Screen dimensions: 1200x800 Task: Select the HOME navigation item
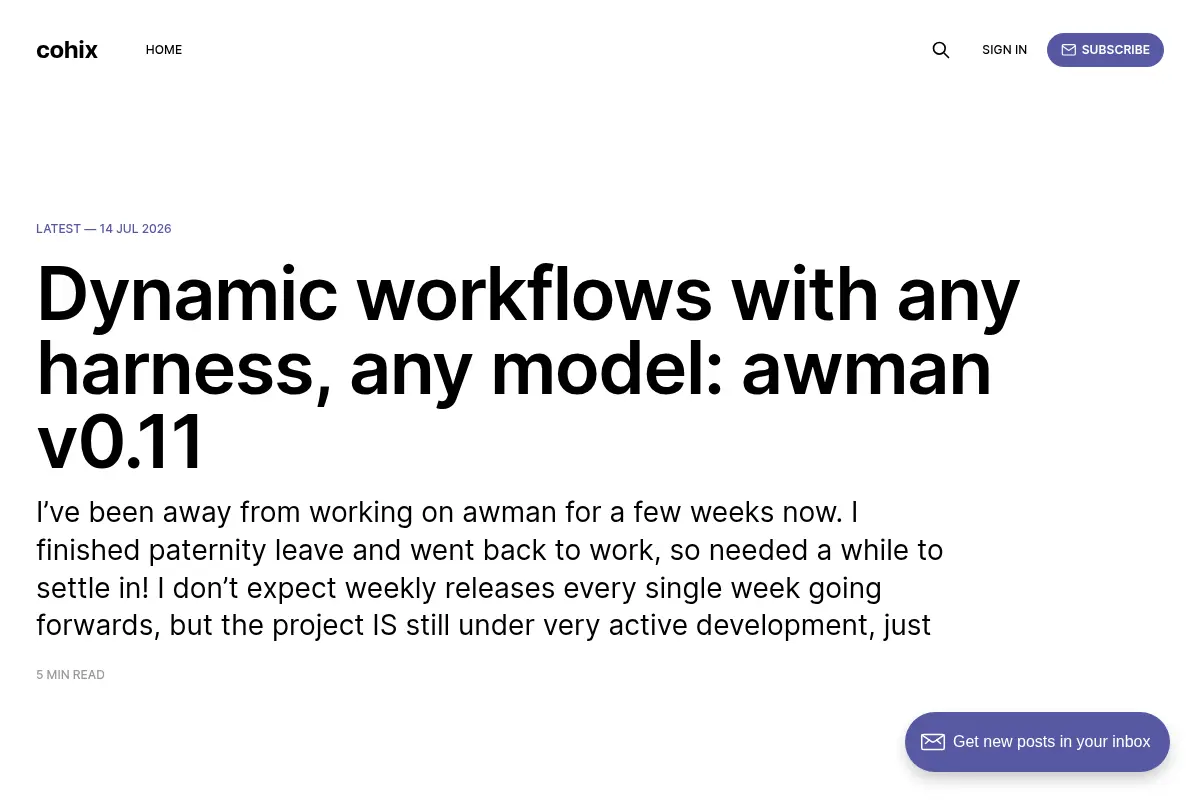tap(164, 50)
